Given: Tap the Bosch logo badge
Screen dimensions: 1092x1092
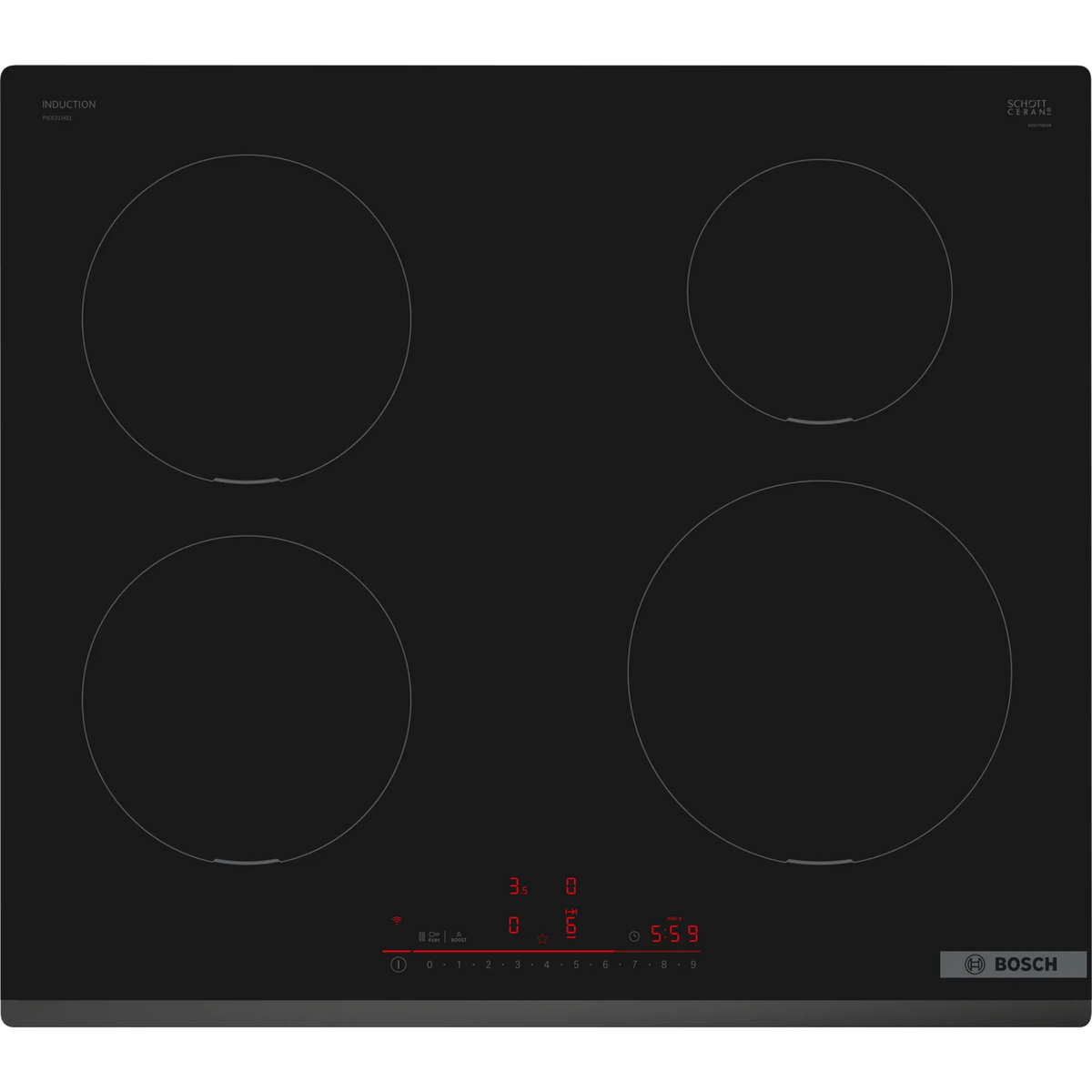Looking at the screenshot, I should (1013, 965).
